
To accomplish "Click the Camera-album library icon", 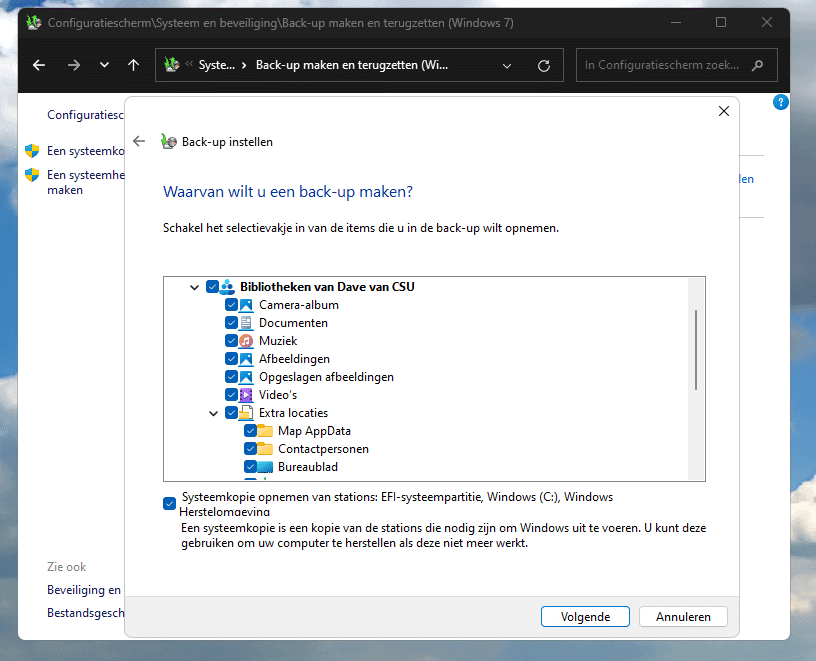I will (246, 305).
